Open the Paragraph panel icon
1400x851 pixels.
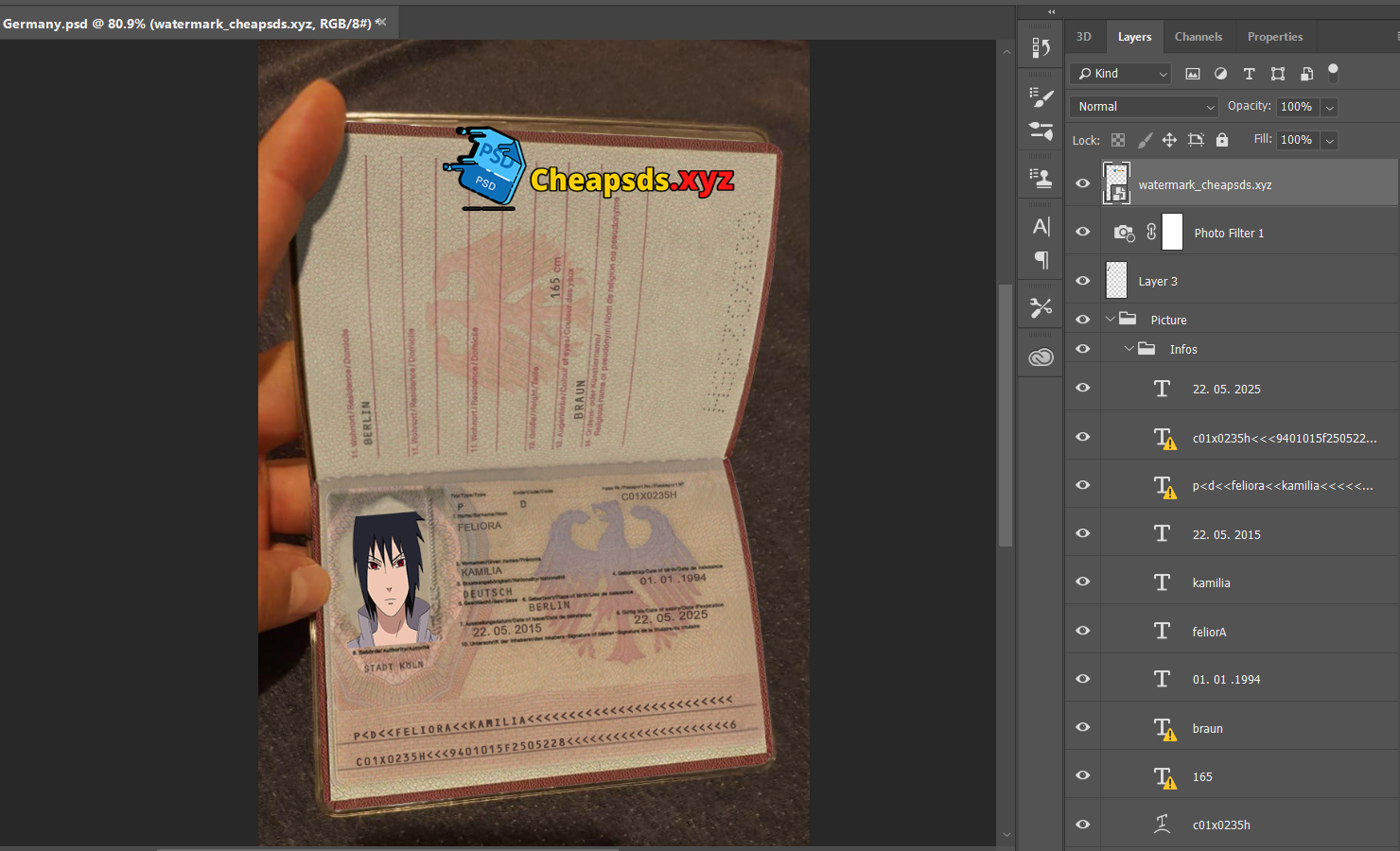[1041, 260]
